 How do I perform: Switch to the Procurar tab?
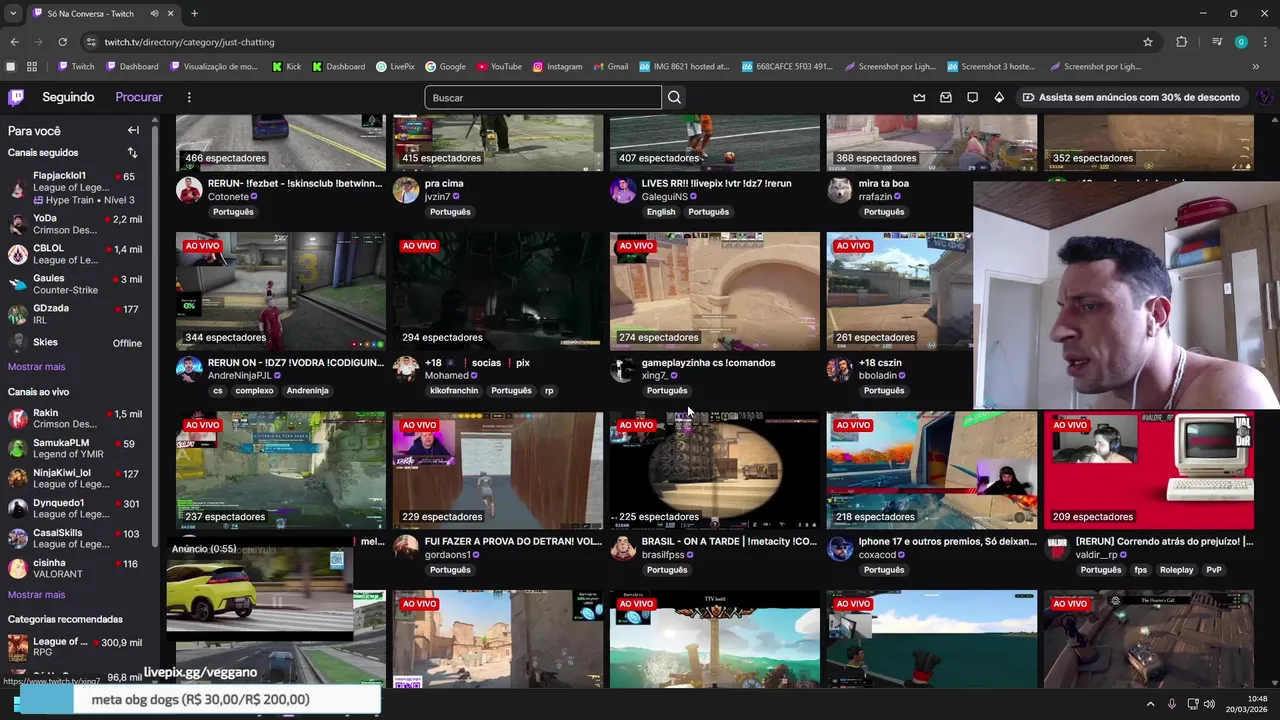139,97
